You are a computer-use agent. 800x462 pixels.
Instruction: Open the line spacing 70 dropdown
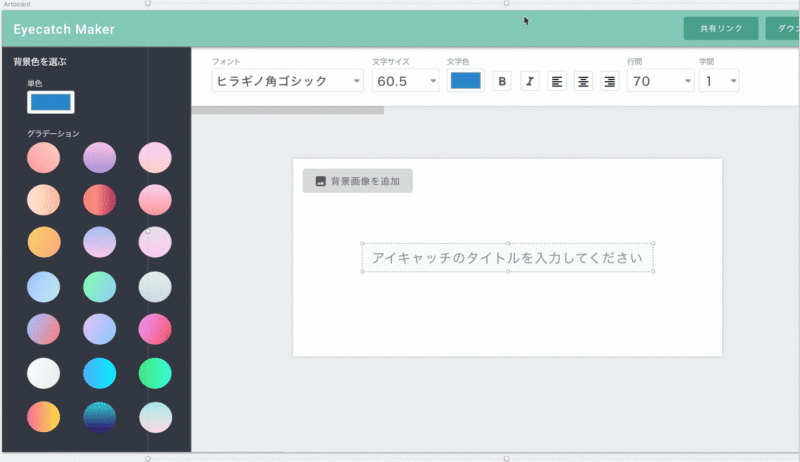[661, 81]
